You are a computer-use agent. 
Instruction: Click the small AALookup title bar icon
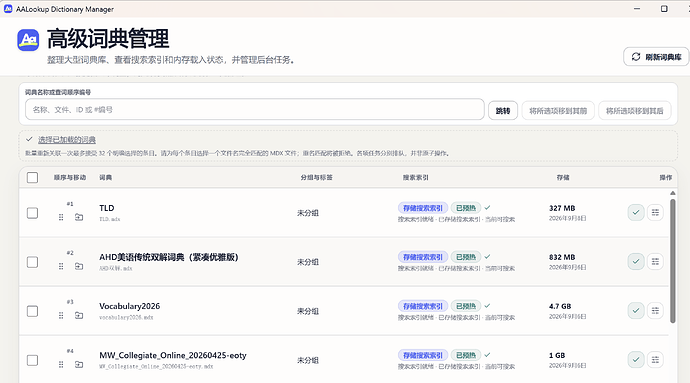[x=8, y=8]
